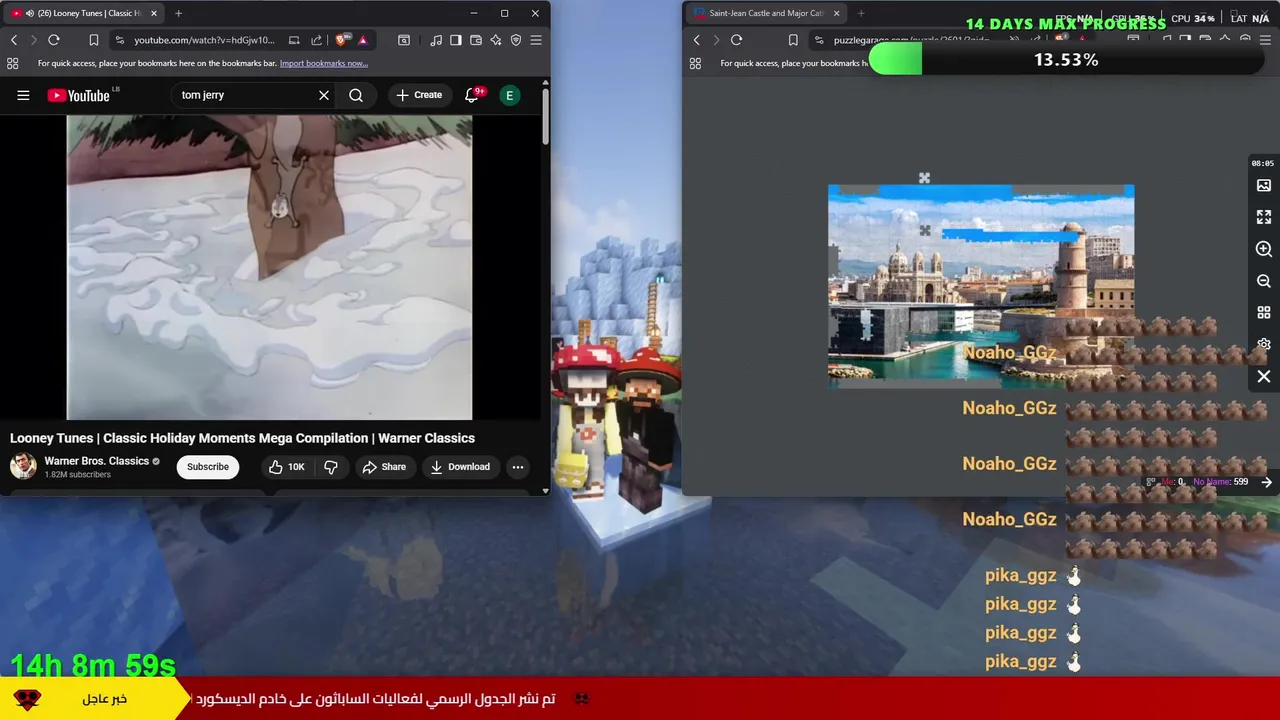Image resolution: width=1280 pixels, height=720 pixels.
Task: Open the YouTube window's browser main menu
Action: pos(536,40)
